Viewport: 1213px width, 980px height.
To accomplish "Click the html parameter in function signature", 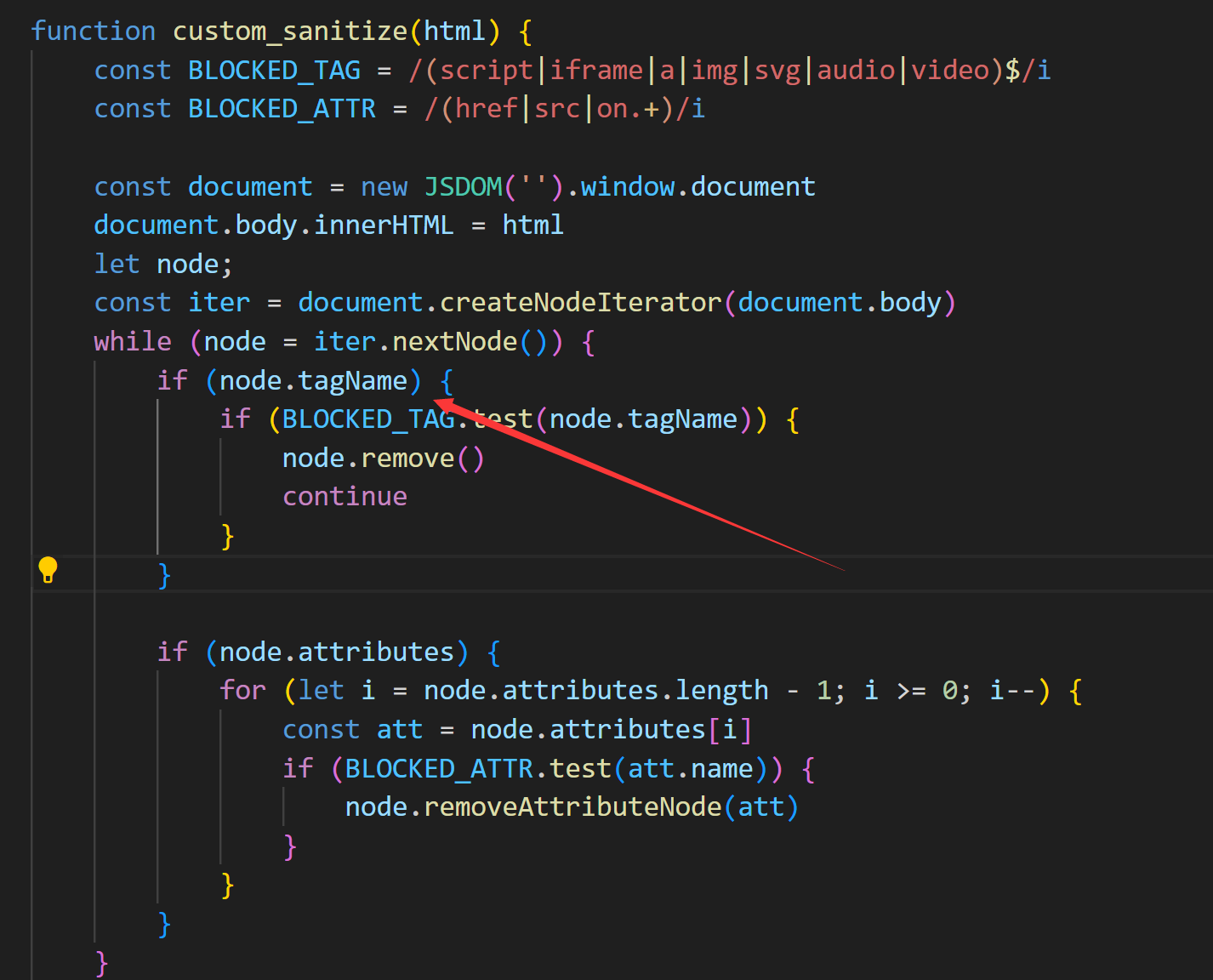I will [455, 31].
